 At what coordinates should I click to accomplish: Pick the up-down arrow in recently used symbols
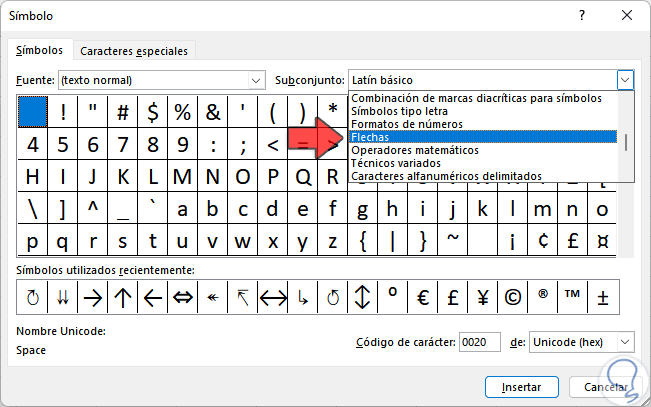[x=363, y=297]
